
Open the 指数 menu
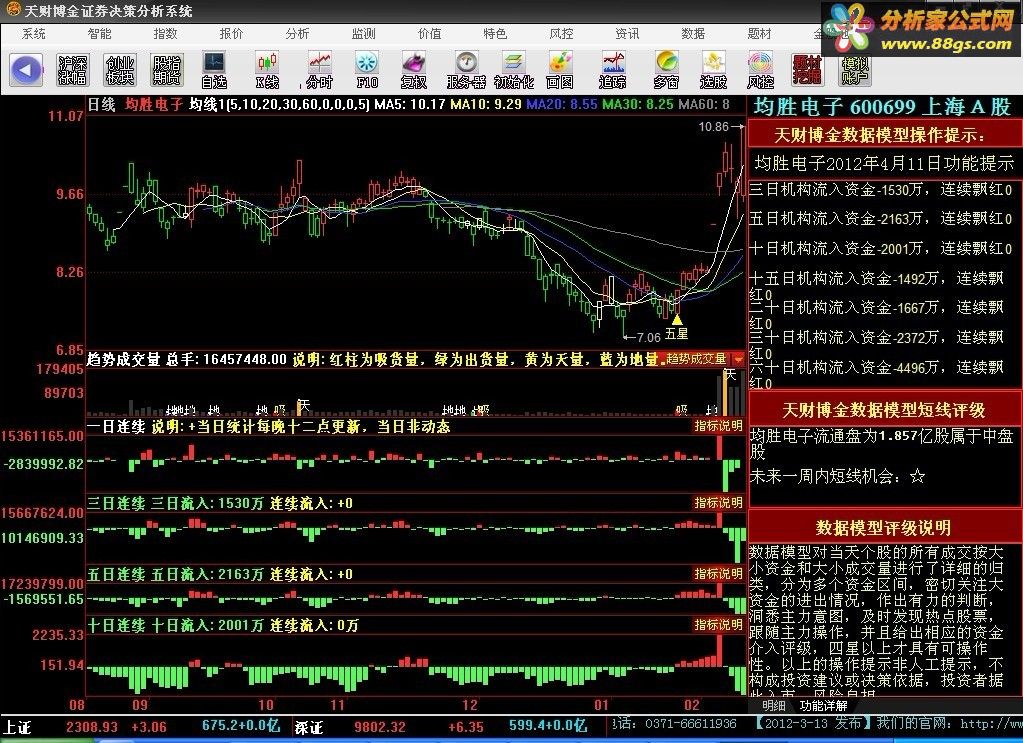[166, 33]
